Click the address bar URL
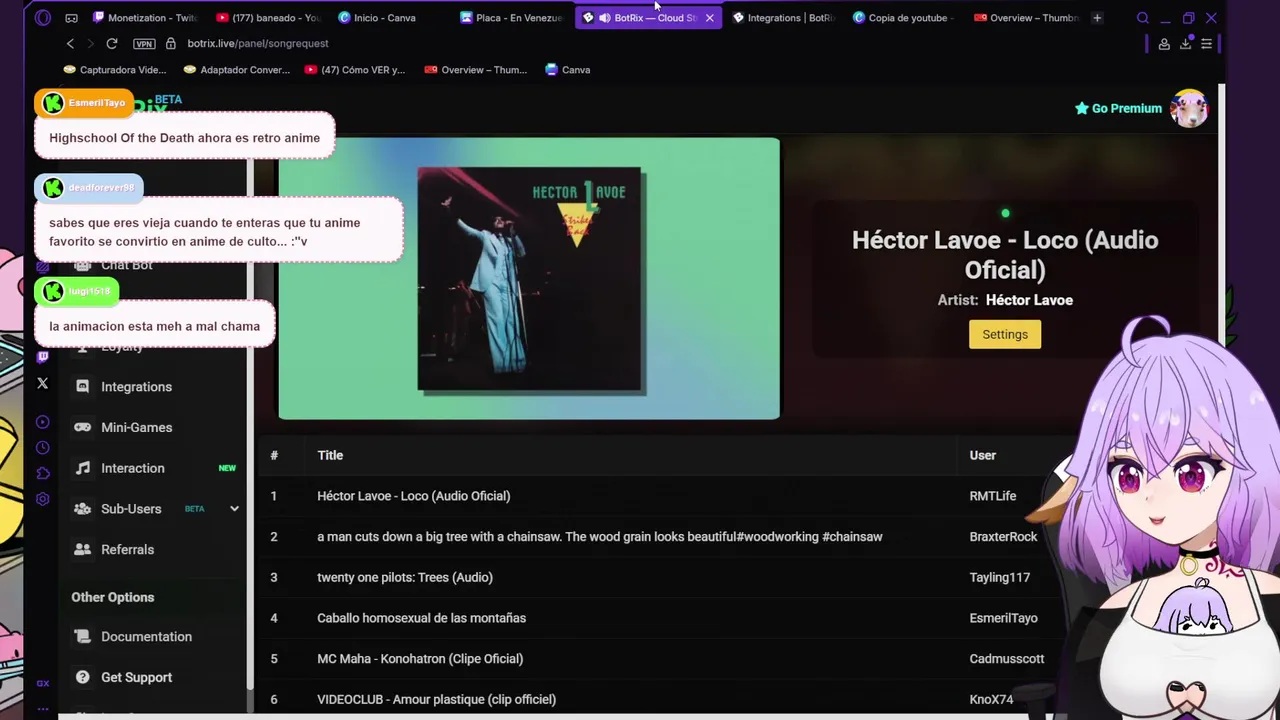Screen dimensions: 1280x720 258,44
